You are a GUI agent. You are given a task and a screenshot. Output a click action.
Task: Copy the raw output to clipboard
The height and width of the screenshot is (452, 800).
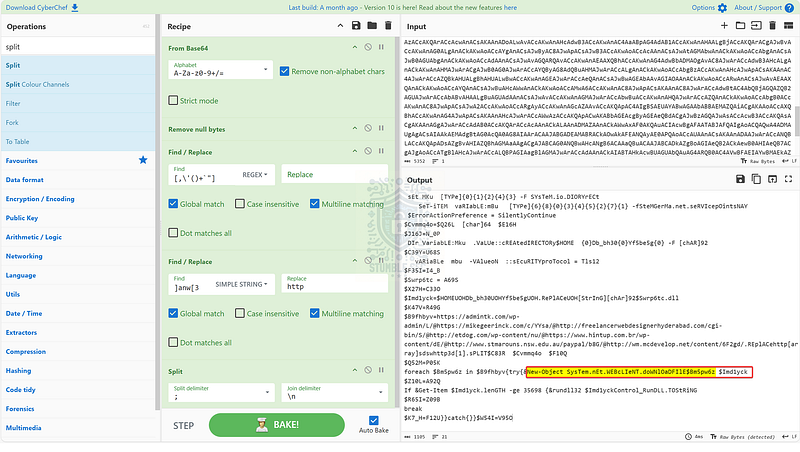point(756,179)
